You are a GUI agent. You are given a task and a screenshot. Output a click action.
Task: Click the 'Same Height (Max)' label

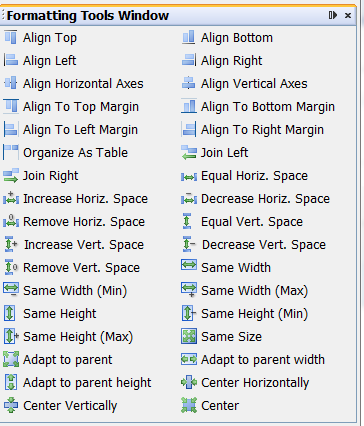tap(78, 337)
